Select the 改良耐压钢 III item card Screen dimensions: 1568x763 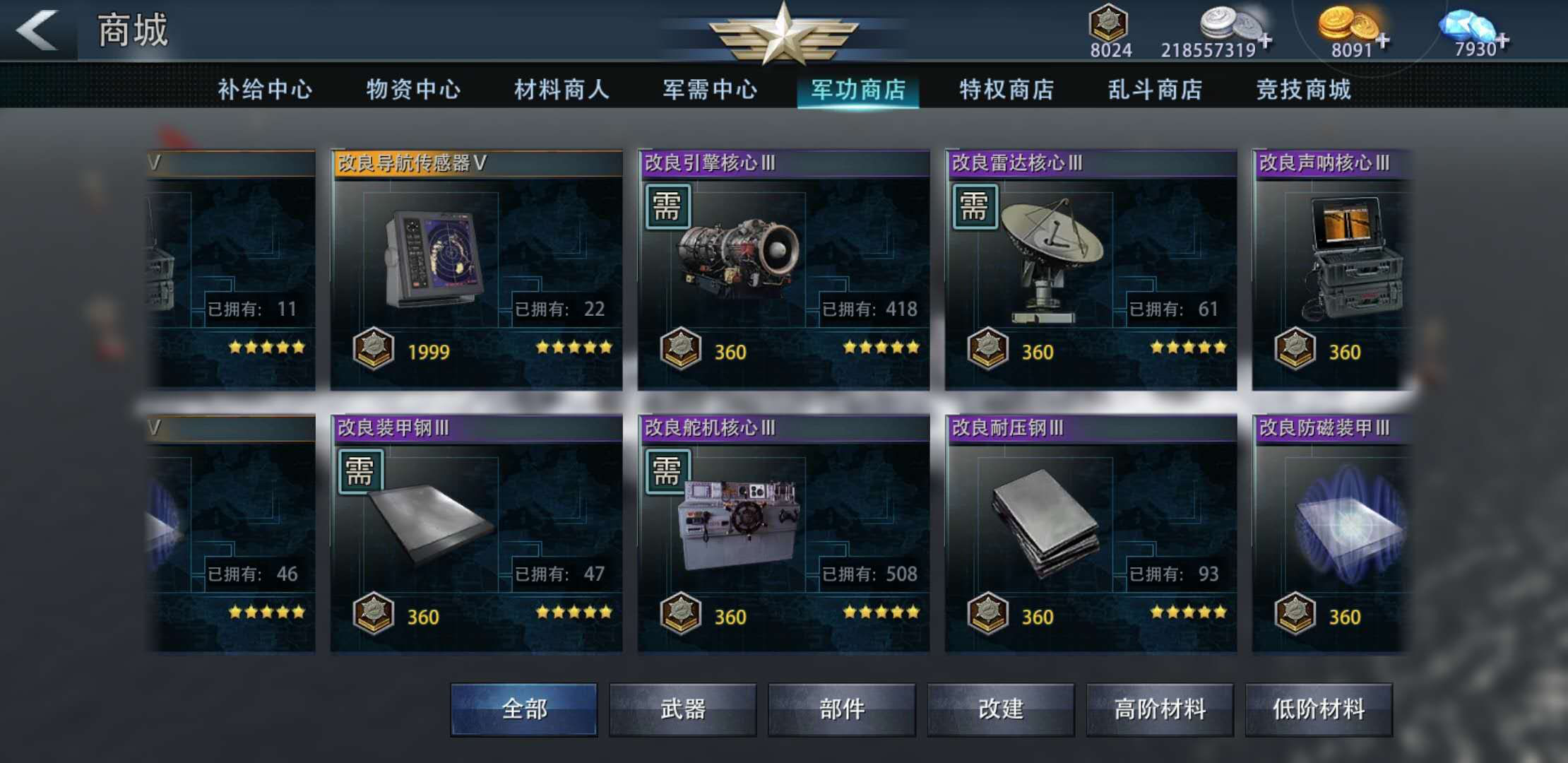point(1091,534)
